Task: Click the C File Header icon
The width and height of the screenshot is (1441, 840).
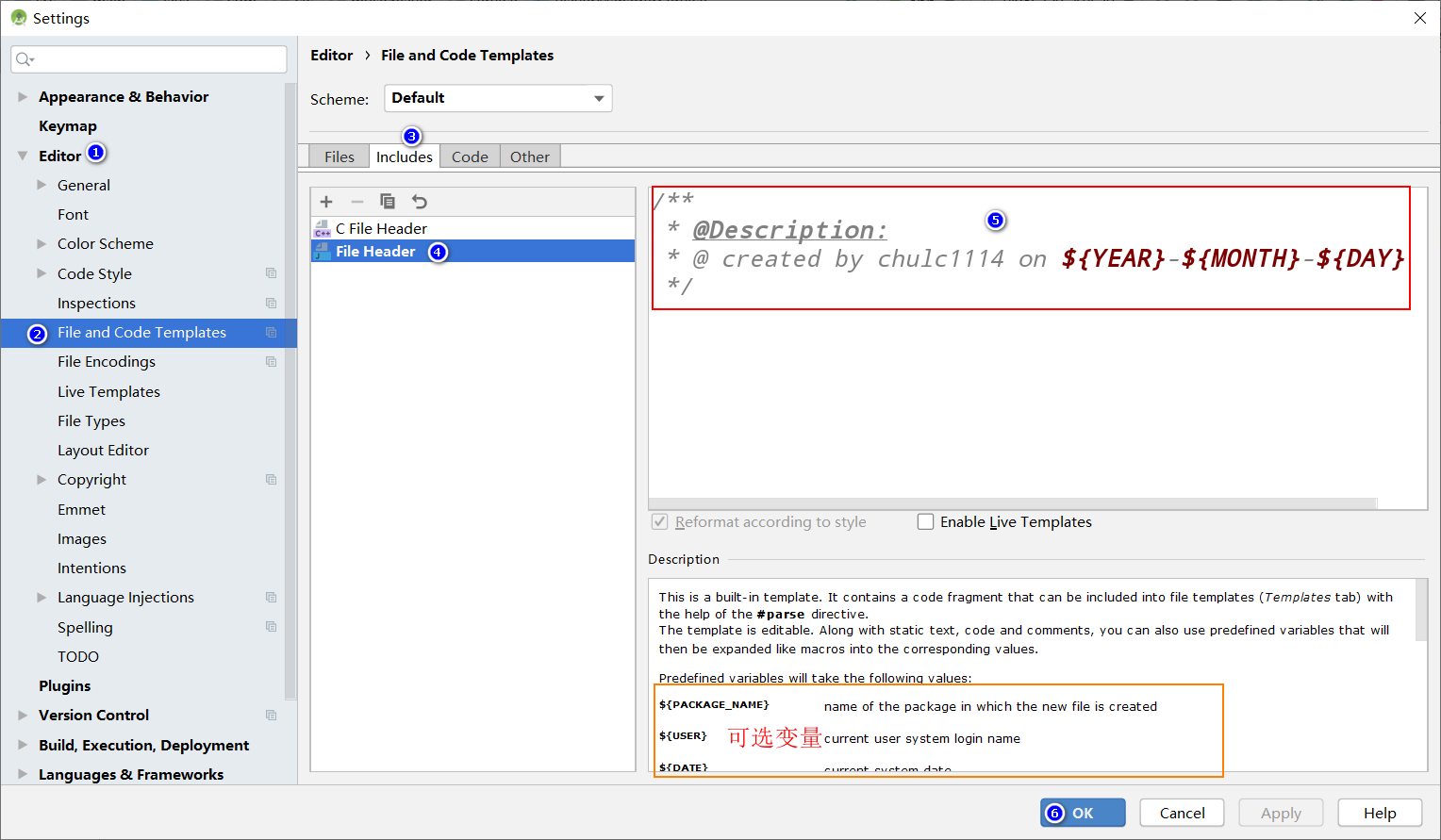Action: [x=323, y=229]
